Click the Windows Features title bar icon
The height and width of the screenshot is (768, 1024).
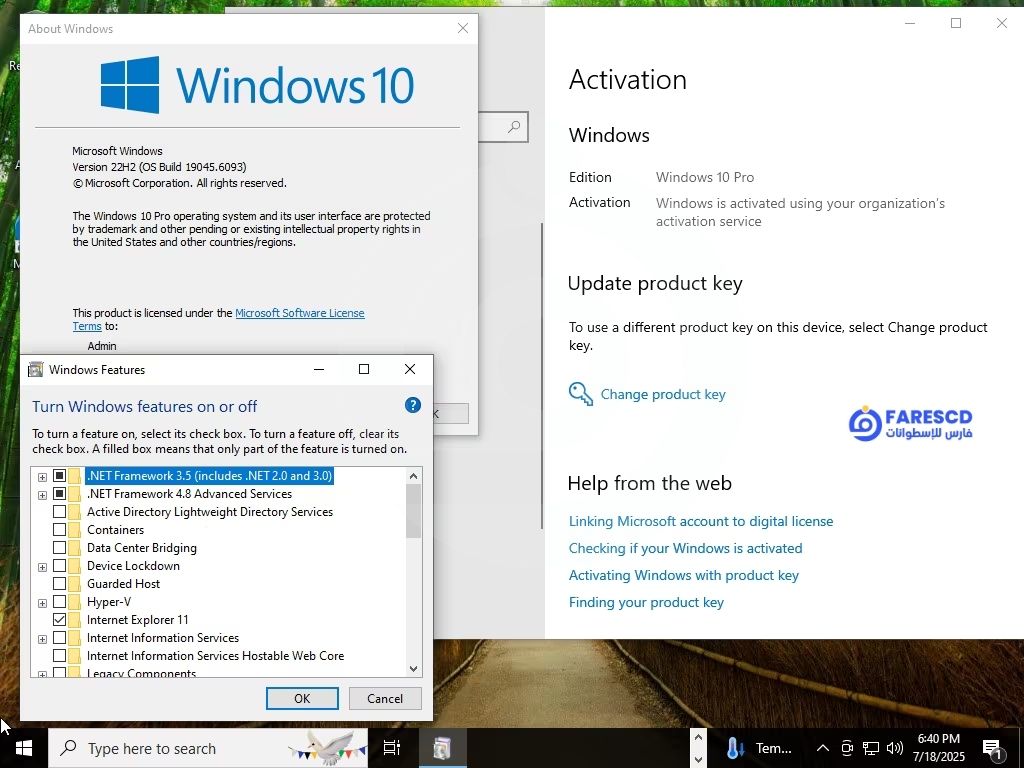36,370
